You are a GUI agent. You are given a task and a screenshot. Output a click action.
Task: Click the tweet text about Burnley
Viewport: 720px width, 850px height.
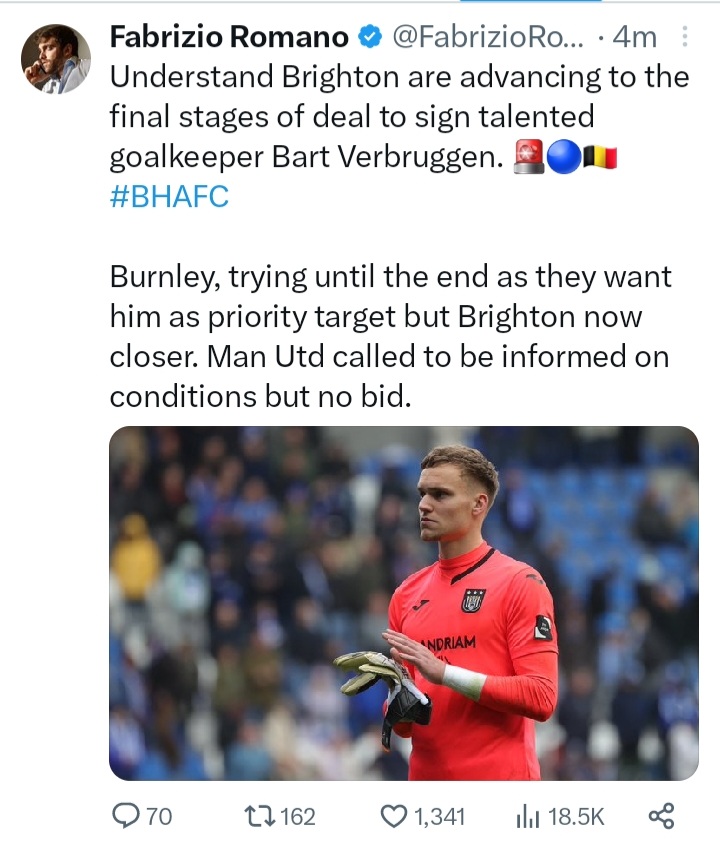click(x=391, y=336)
